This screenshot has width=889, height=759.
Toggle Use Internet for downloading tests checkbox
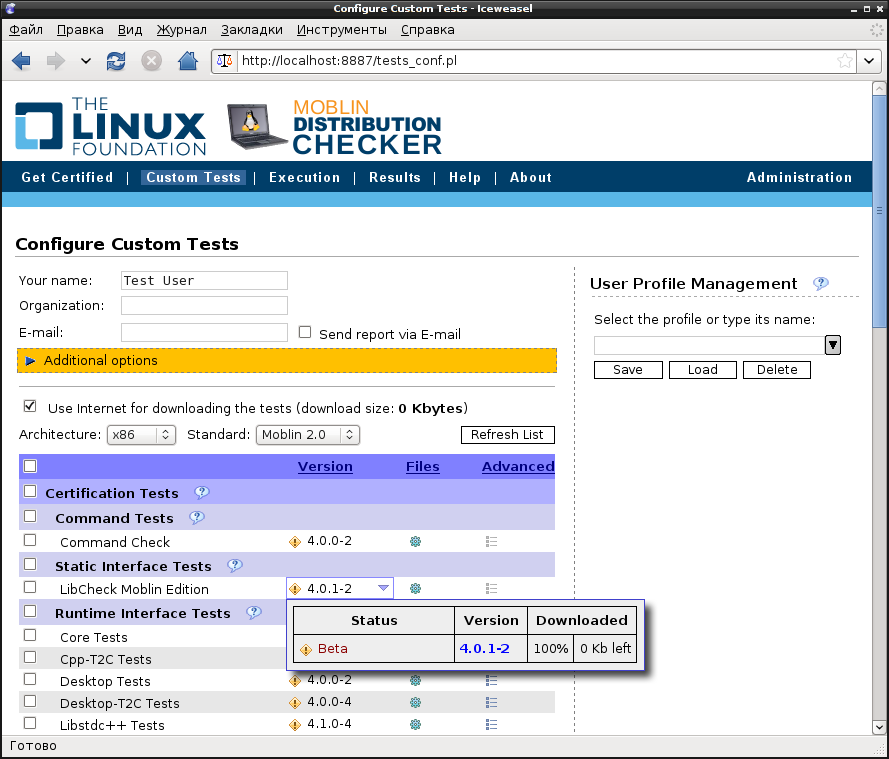(x=30, y=406)
